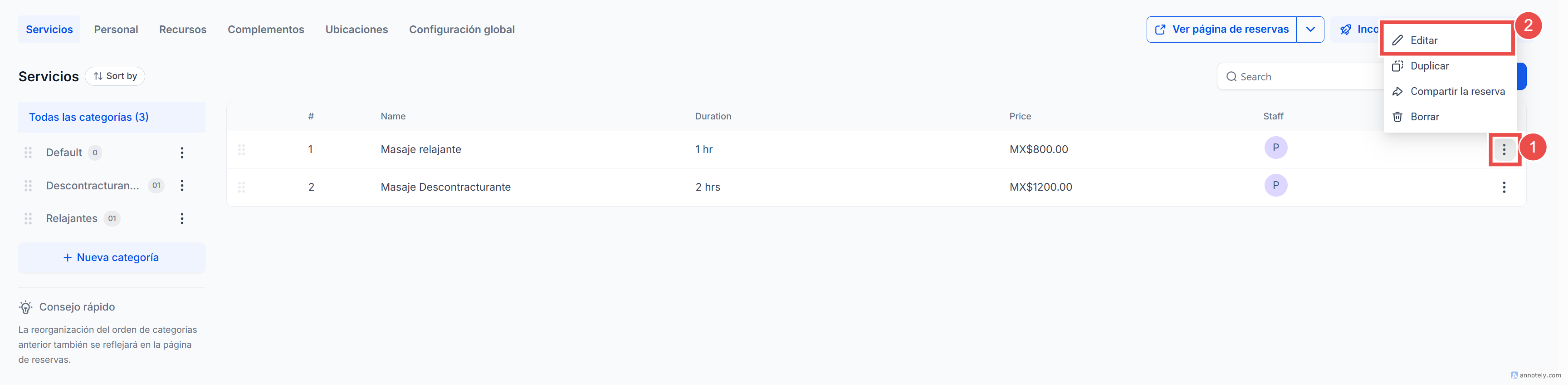The width and height of the screenshot is (1568, 385).
Task: Select Borrar to delete the service
Action: [x=1424, y=117]
